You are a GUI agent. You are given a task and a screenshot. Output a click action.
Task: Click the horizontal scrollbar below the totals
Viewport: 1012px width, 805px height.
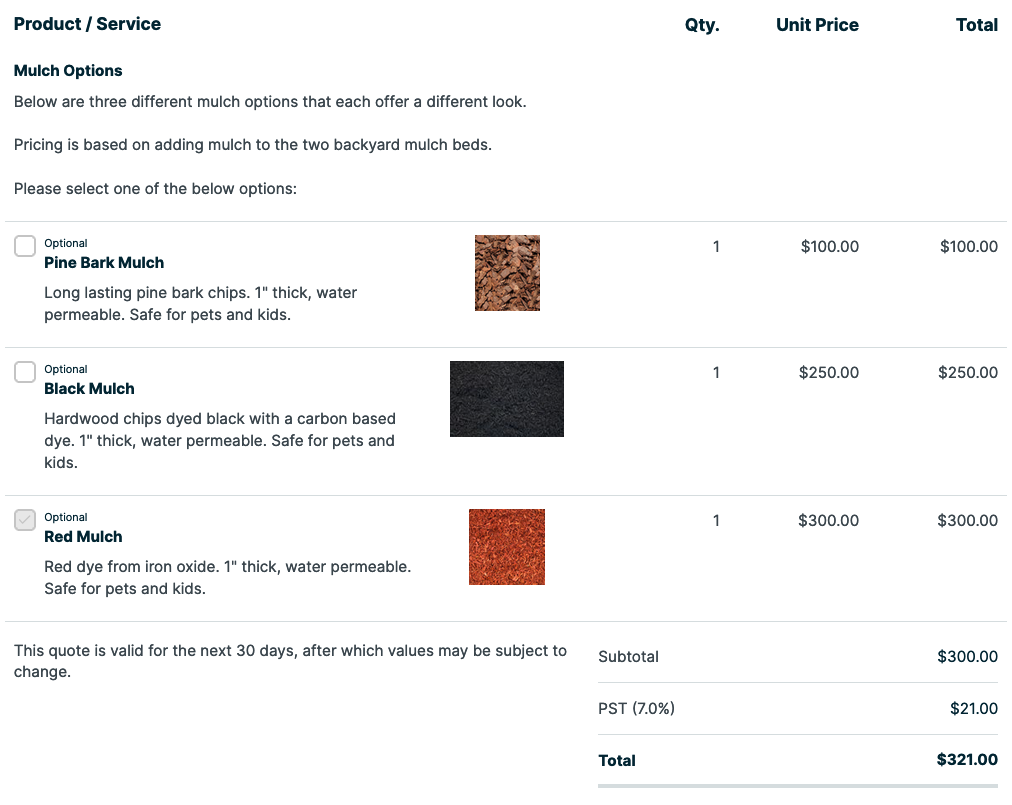coord(797,787)
